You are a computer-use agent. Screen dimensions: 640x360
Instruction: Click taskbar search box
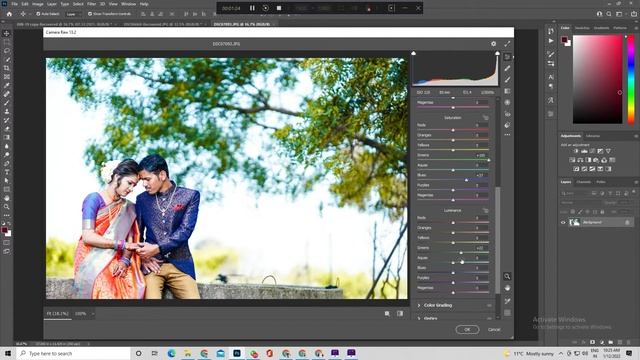73,353
